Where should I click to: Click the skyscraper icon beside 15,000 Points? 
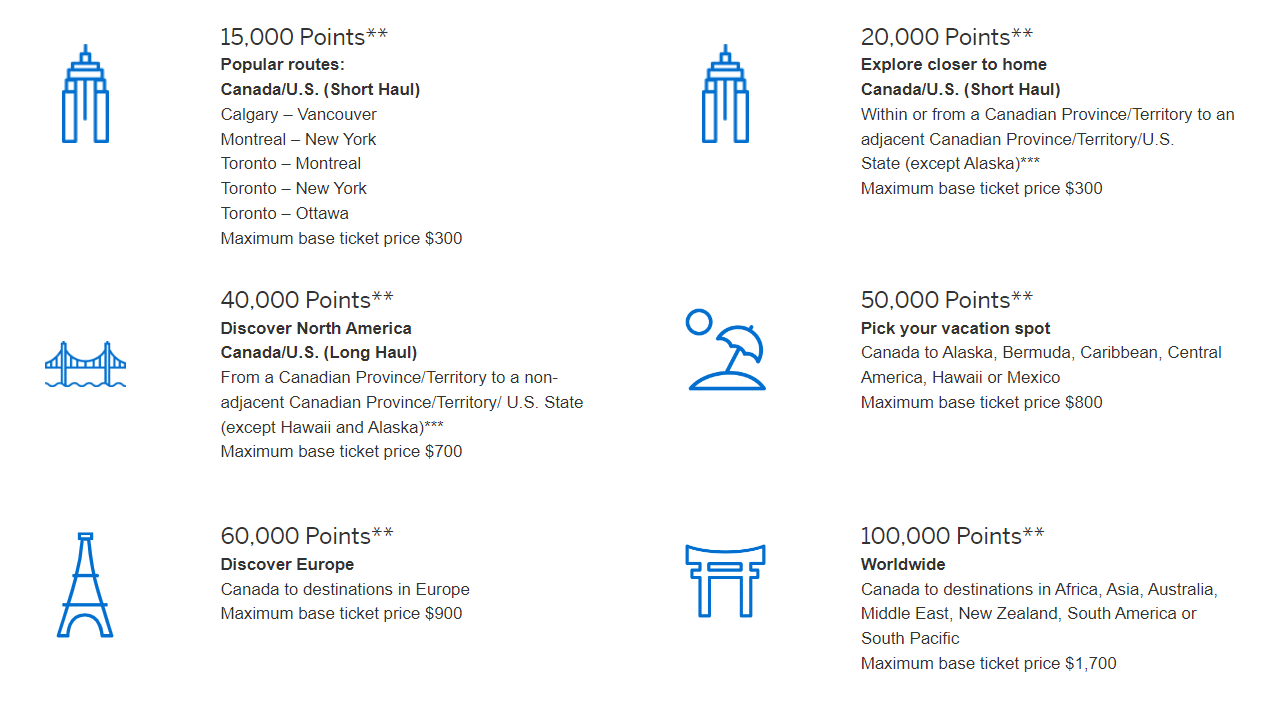pos(86,93)
